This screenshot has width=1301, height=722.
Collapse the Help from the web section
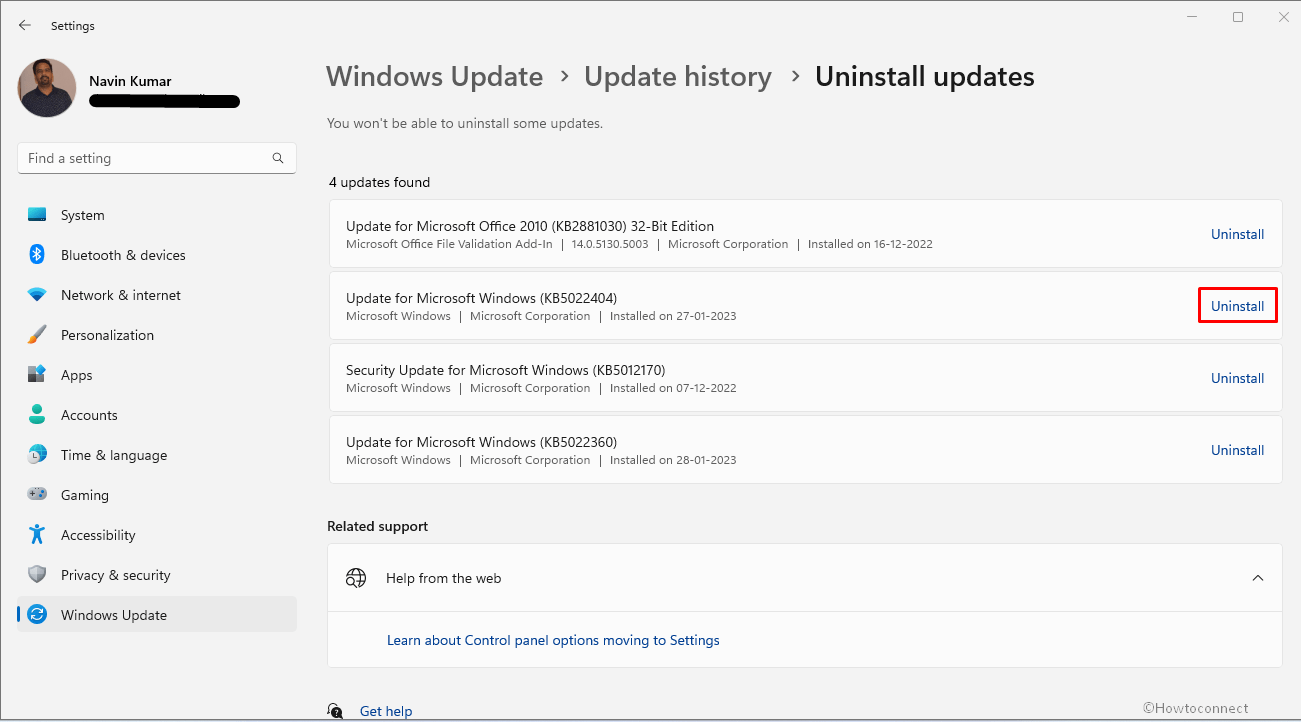click(x=1258, y=578)
